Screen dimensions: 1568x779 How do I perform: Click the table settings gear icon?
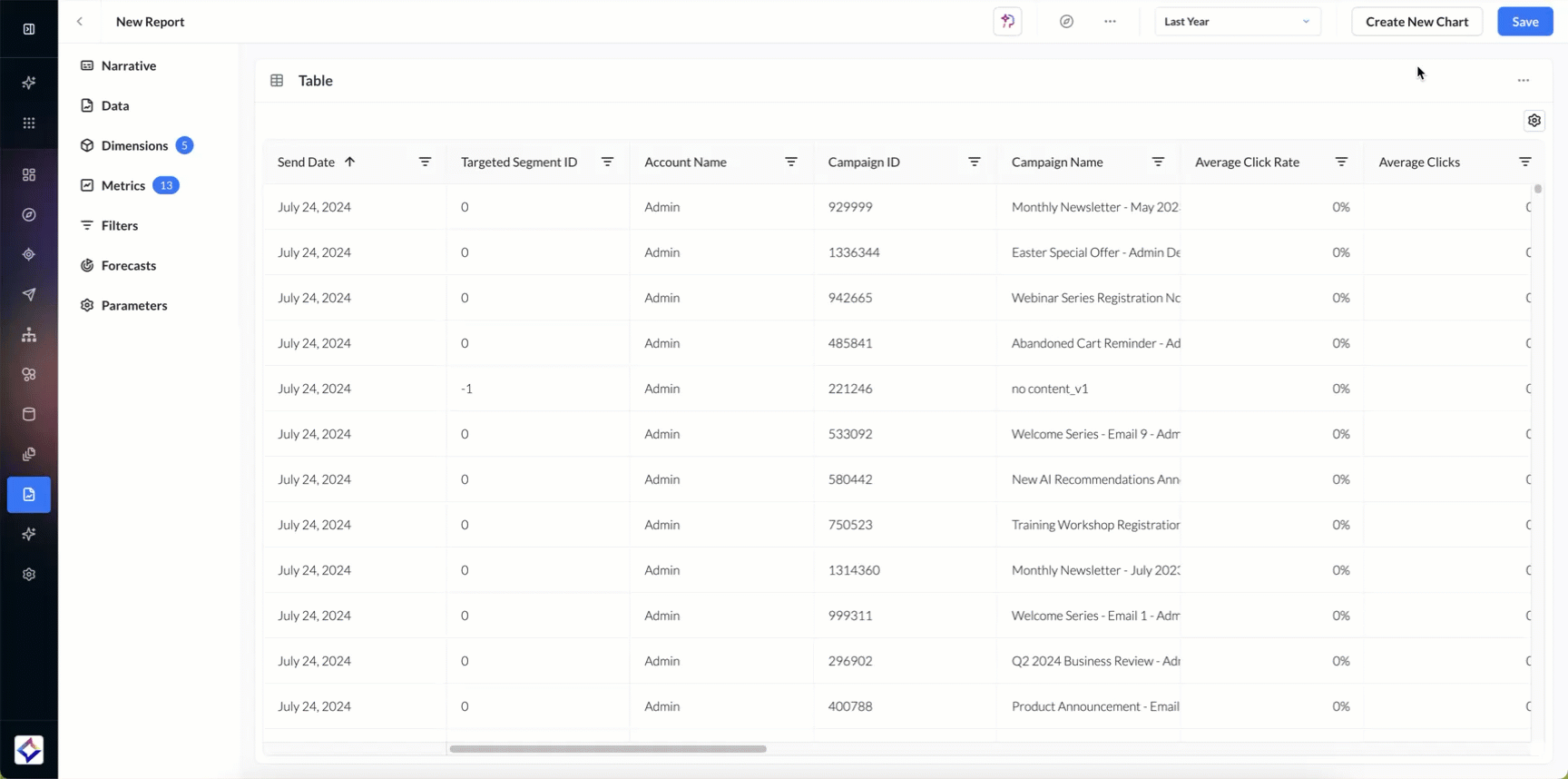(x=1534, y=121)
